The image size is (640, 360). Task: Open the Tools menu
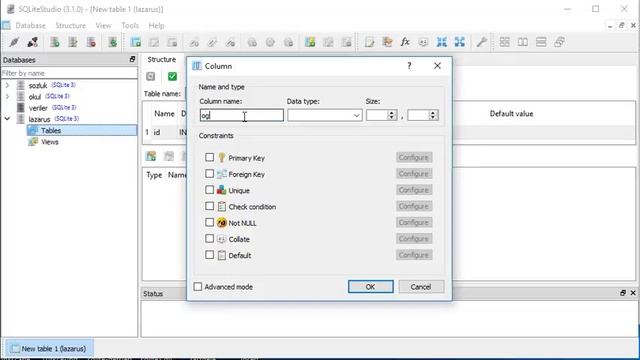tap(130, 25)
